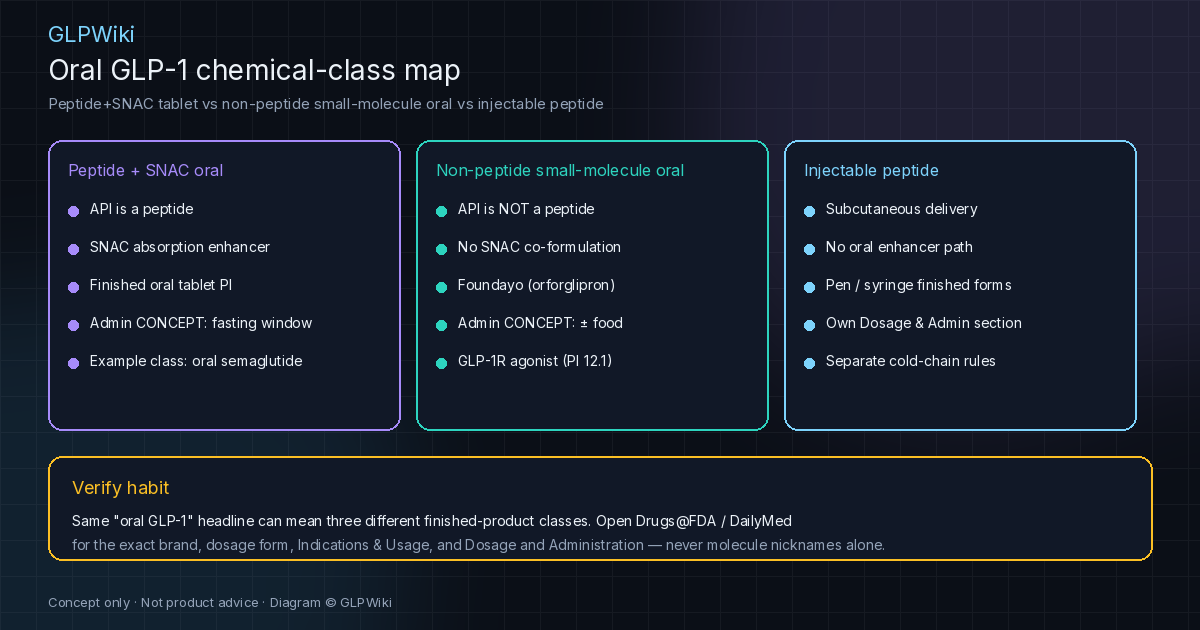Click the teal dot beside 'API is NOT a peptide'

(441, 211)
